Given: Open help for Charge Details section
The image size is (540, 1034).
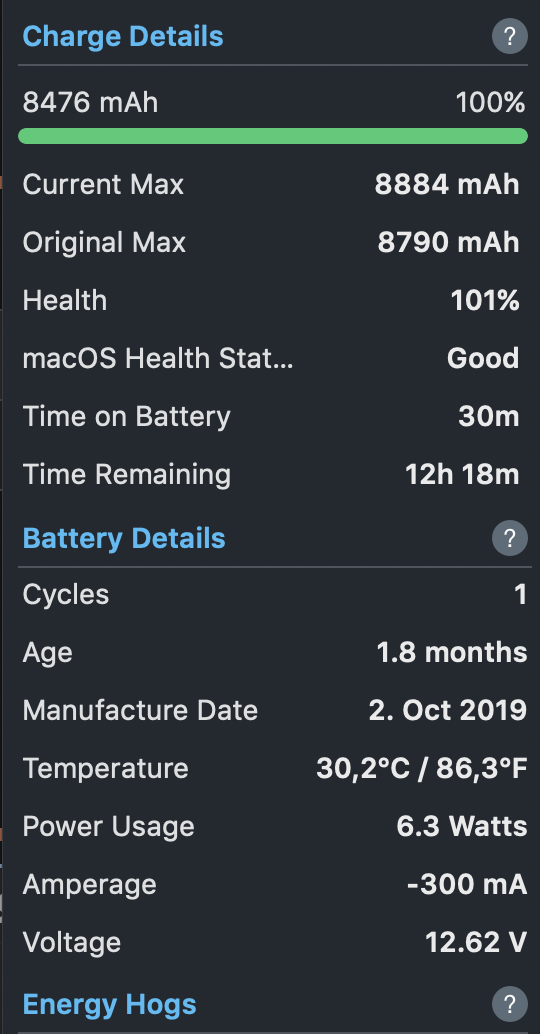Looking at the screenshot, I should pyautogui.click(x=510, y=36).
